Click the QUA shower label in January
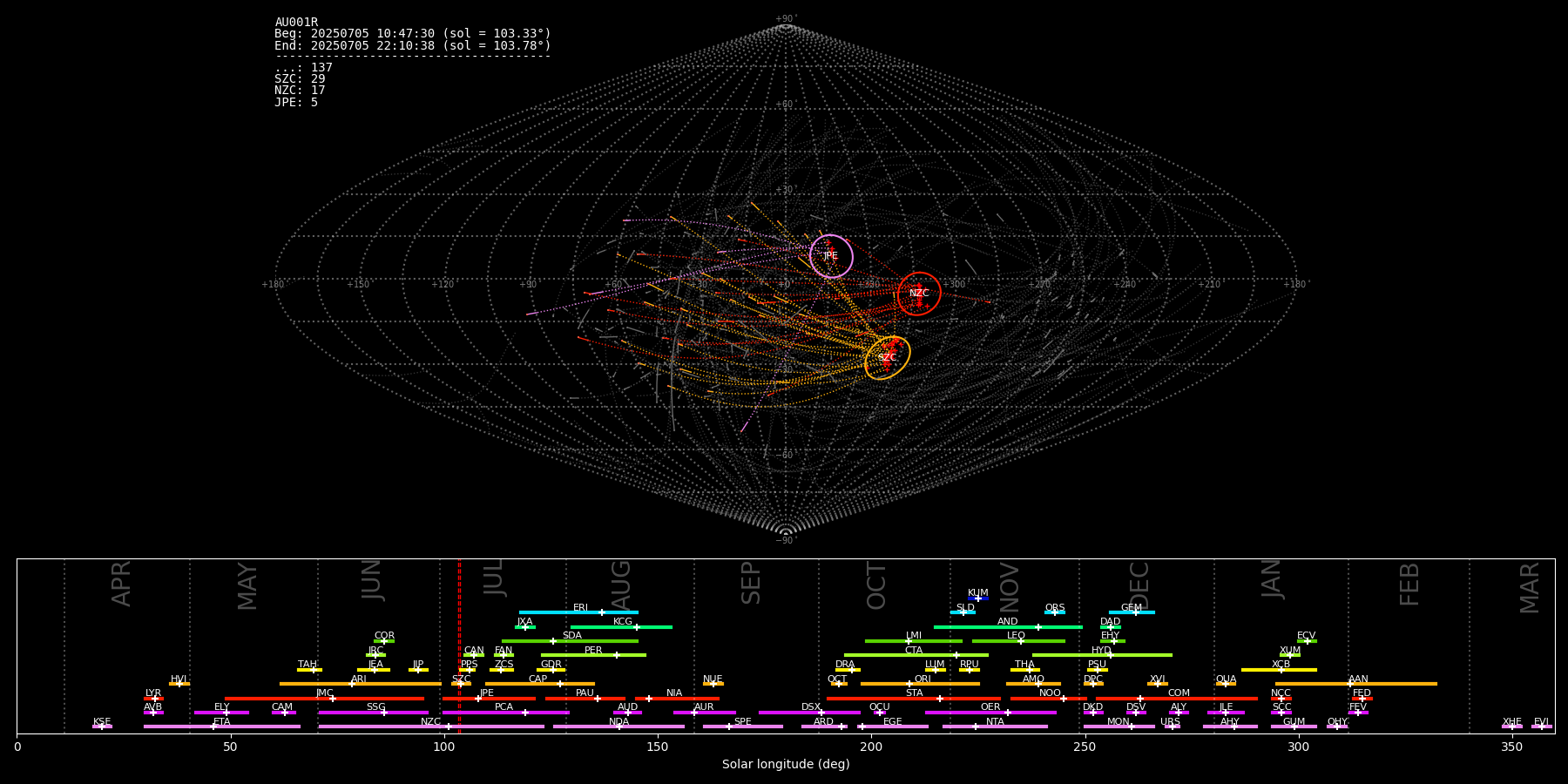The height and width of the screenshot is (784, 1568). tap(1226, 679)
